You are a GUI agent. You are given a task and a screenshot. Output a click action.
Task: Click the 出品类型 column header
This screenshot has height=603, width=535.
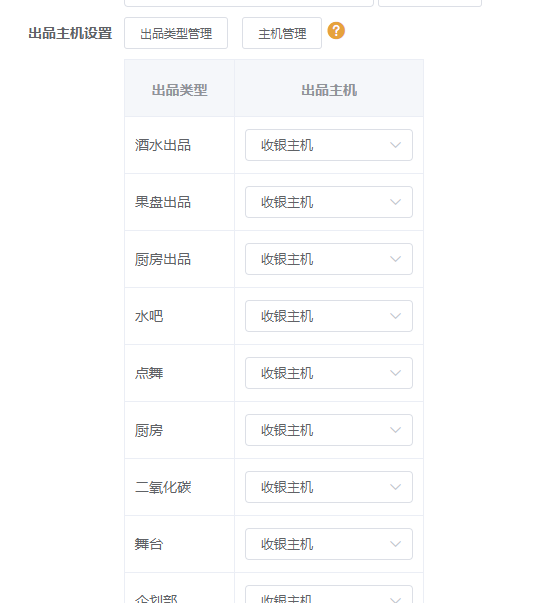[180, 90]
